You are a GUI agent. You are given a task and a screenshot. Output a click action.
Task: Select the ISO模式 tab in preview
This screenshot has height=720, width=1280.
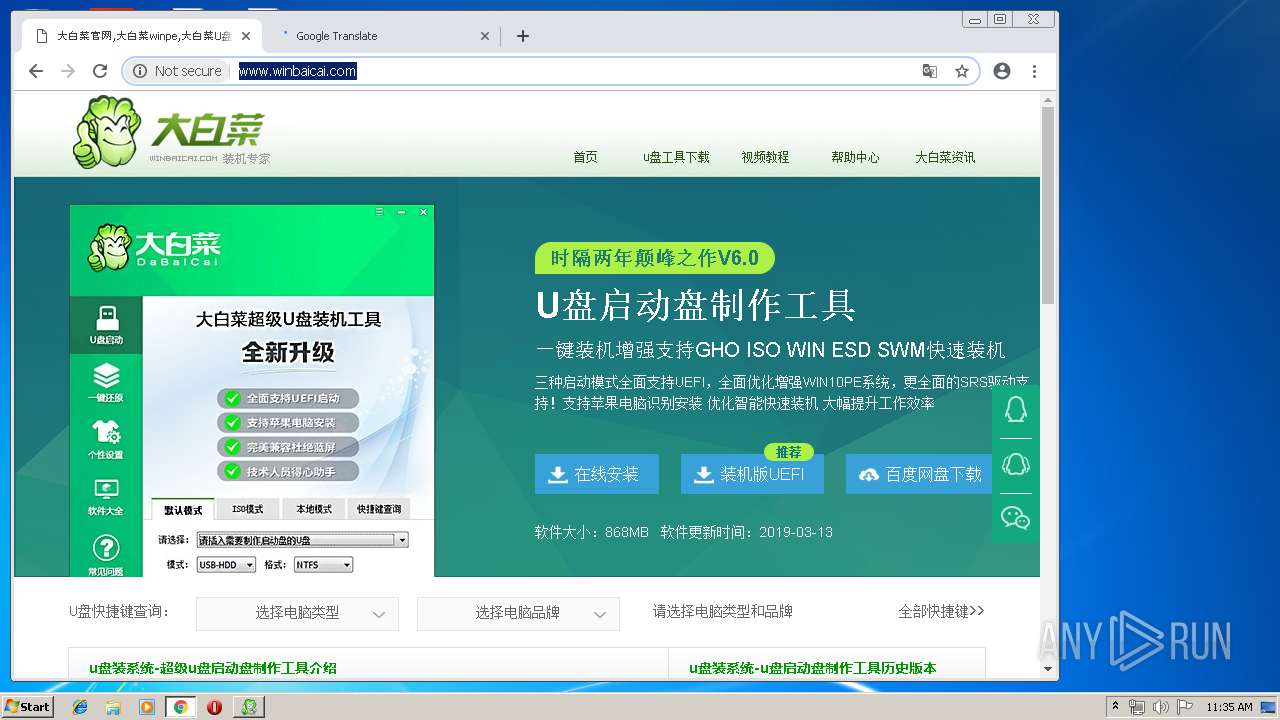click(x=247, y=509)
